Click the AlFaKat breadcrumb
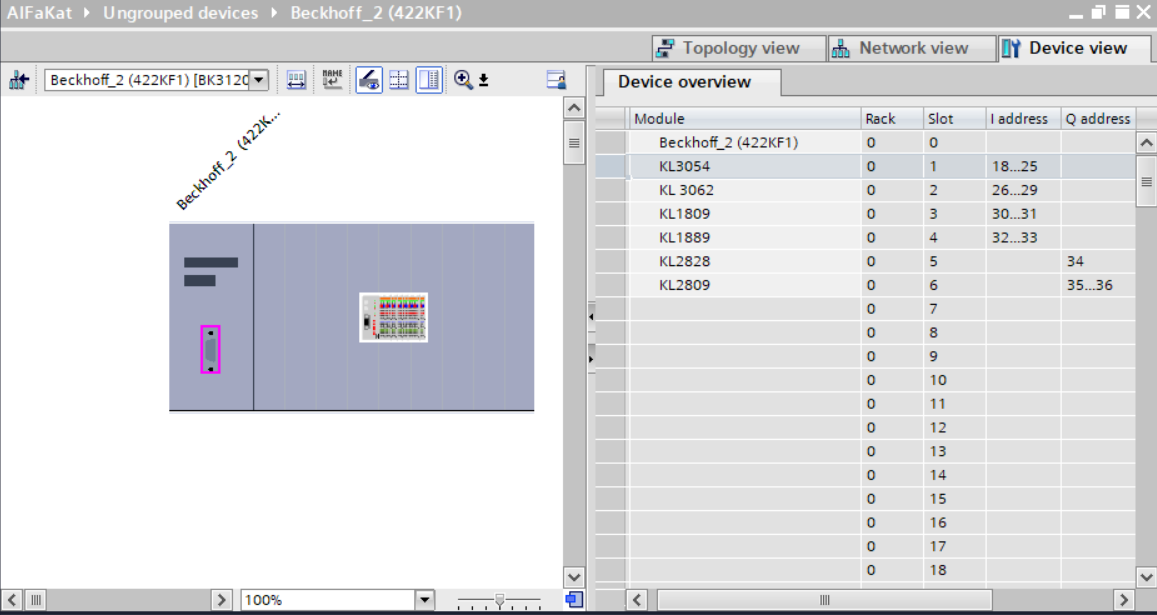 39,13
